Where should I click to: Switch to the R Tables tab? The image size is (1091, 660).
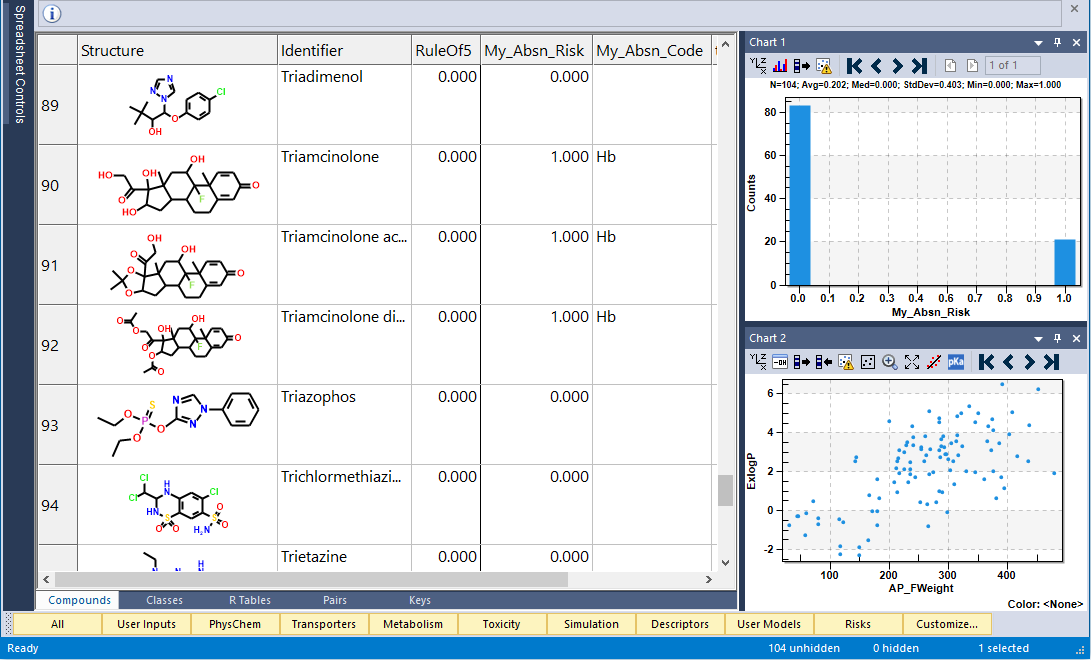click(x=250, y=600)
